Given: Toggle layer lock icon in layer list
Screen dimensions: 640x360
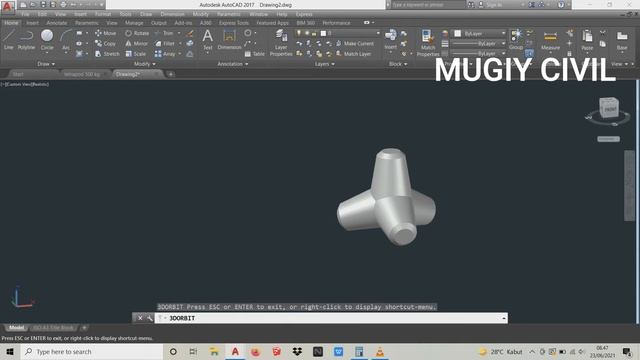Looking at the screenshot, I should pos(314,33).
